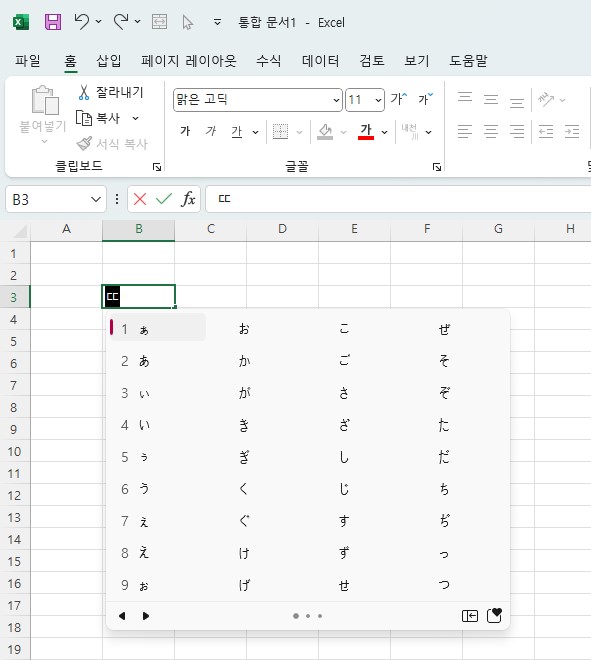Image resolution: width=591 pixels, height=660 pixels.
Task: Open the 파일 menu tab
Action: click(x=28, y=61)
